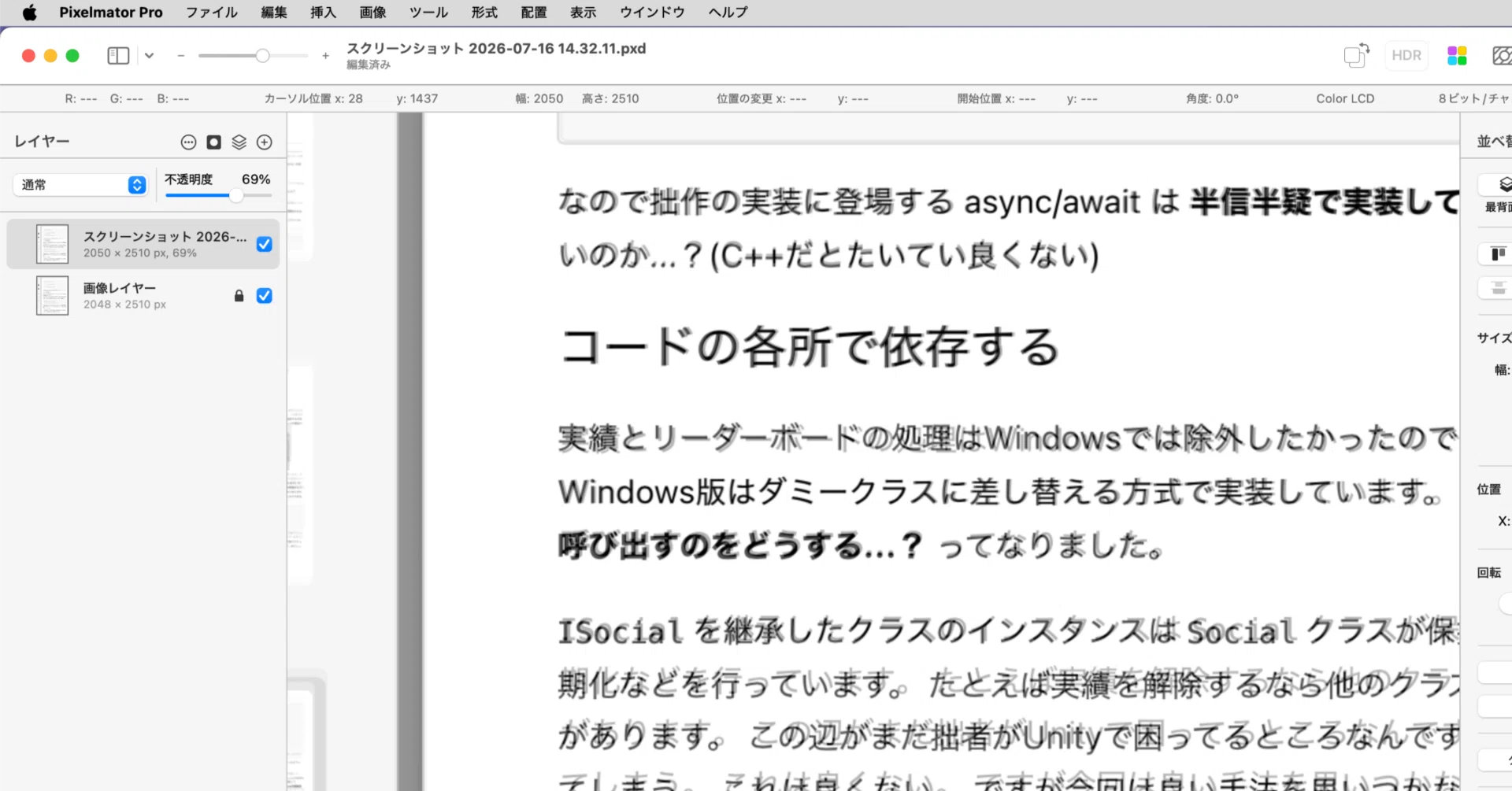Viewport: 1512px width, 791px height.
Task: Open the ヘルプ menu
Action: tap(728, 13)
